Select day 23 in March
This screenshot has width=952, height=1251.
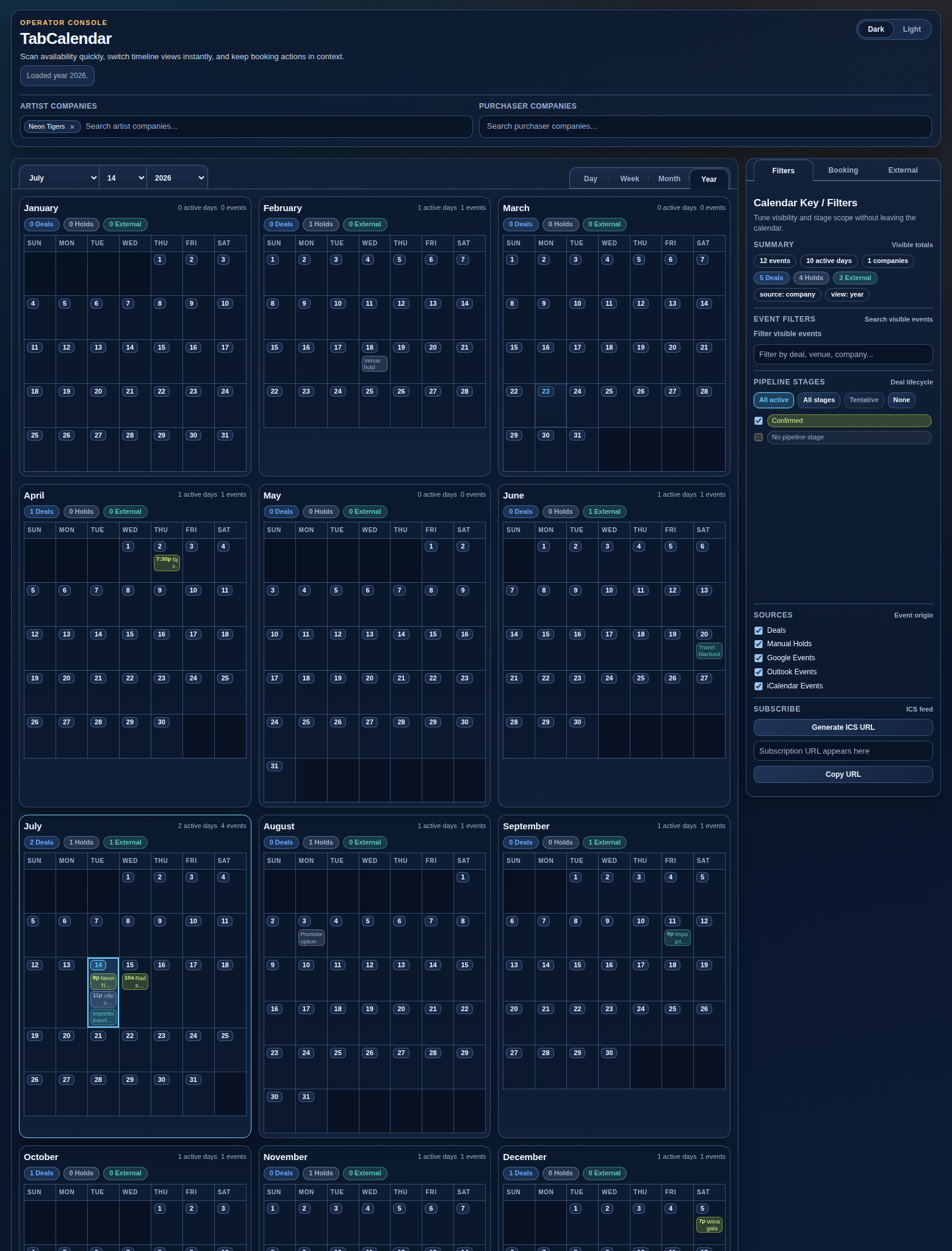pos(546,391)
